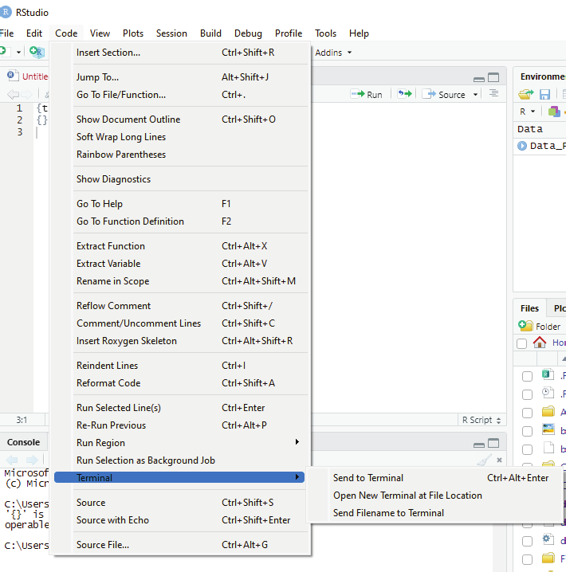The image size is (566, 572).
Task: Check the select-all checkbox beside Home
Action: tap(522, 343)
